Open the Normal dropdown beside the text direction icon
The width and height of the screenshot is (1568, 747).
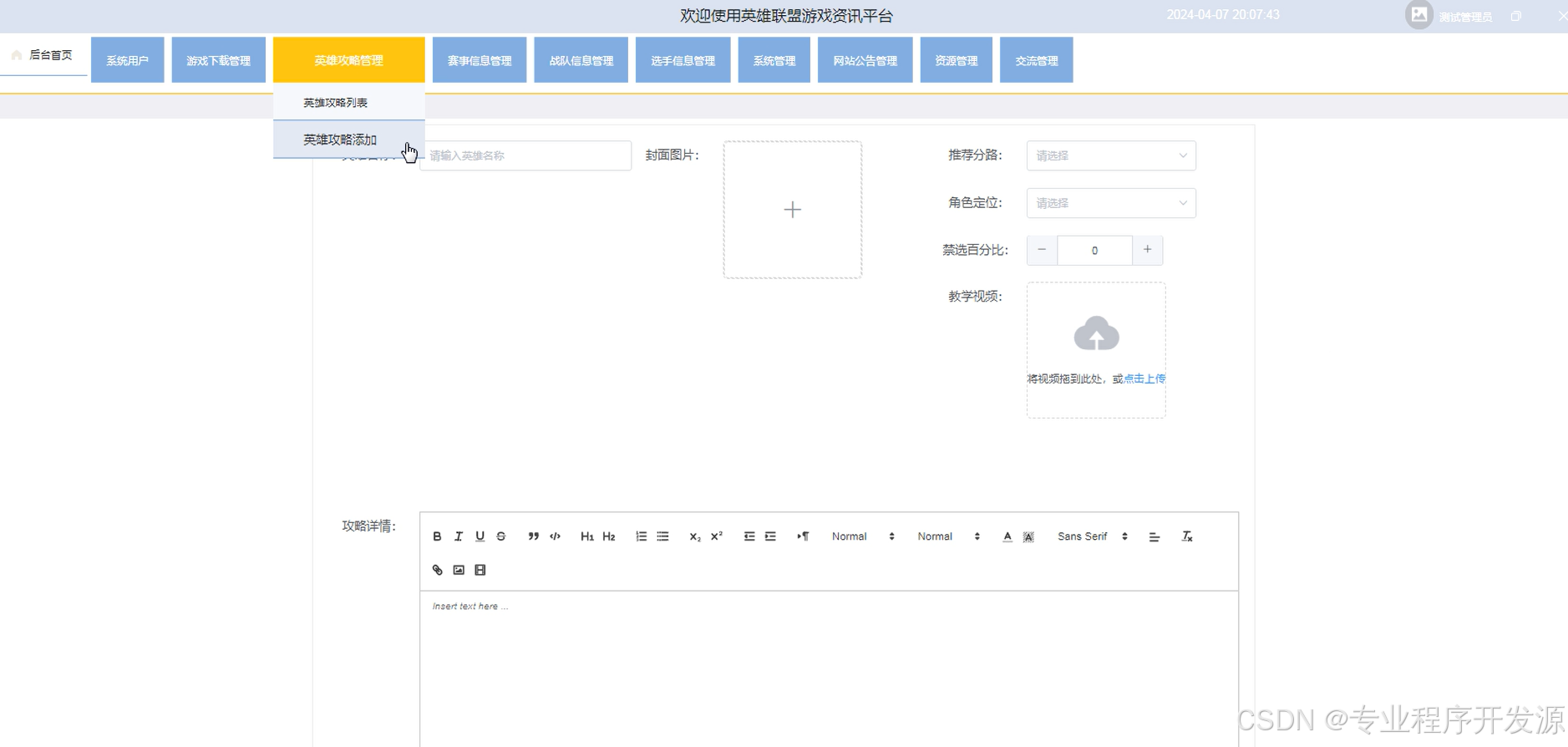click(863, 536)
